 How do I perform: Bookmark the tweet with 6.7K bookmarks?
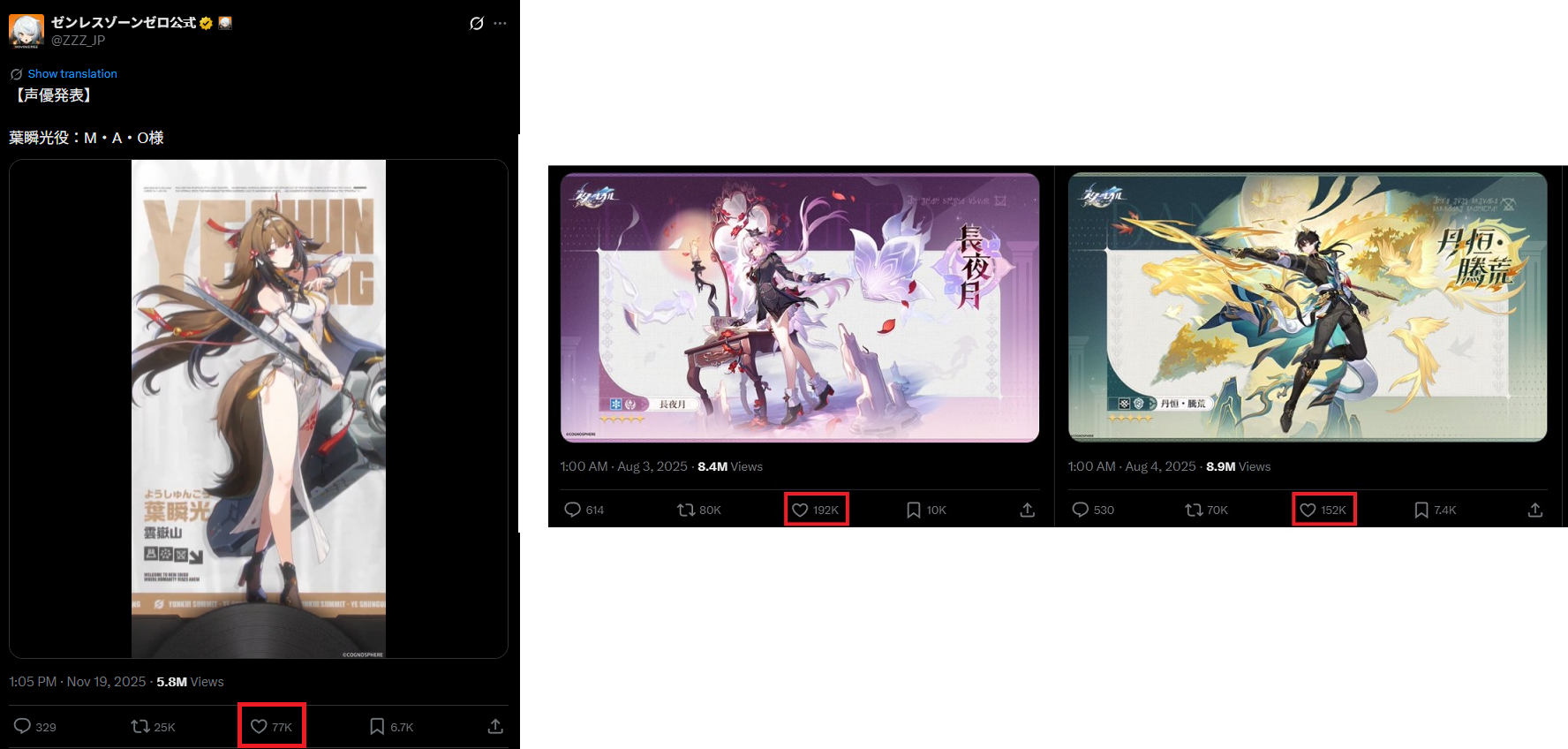(391, 726)
